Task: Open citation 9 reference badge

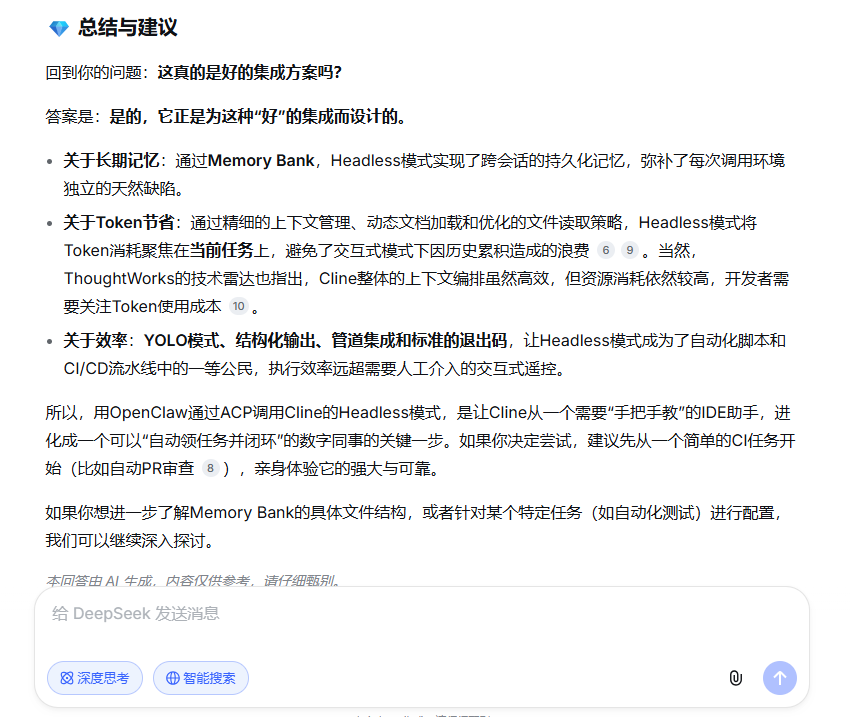Action: pos(630,250)
